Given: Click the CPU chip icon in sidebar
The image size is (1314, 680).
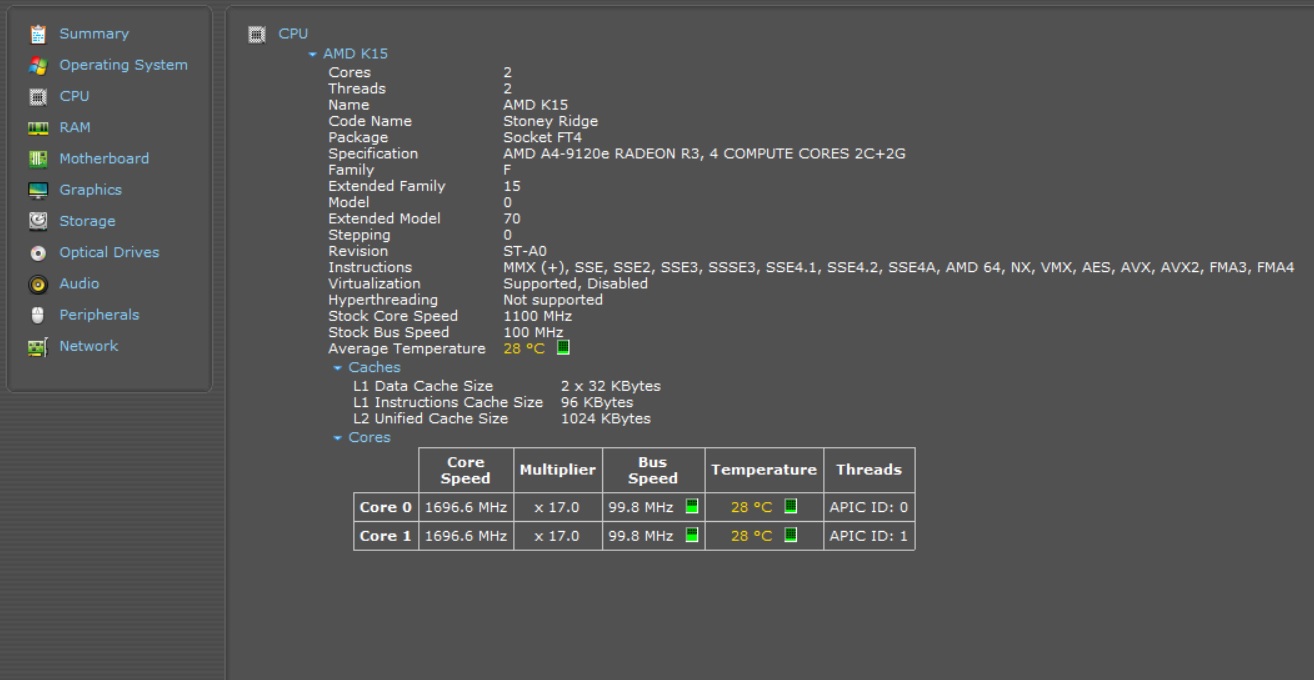Looking at the screenshot, I should (38, 97).
